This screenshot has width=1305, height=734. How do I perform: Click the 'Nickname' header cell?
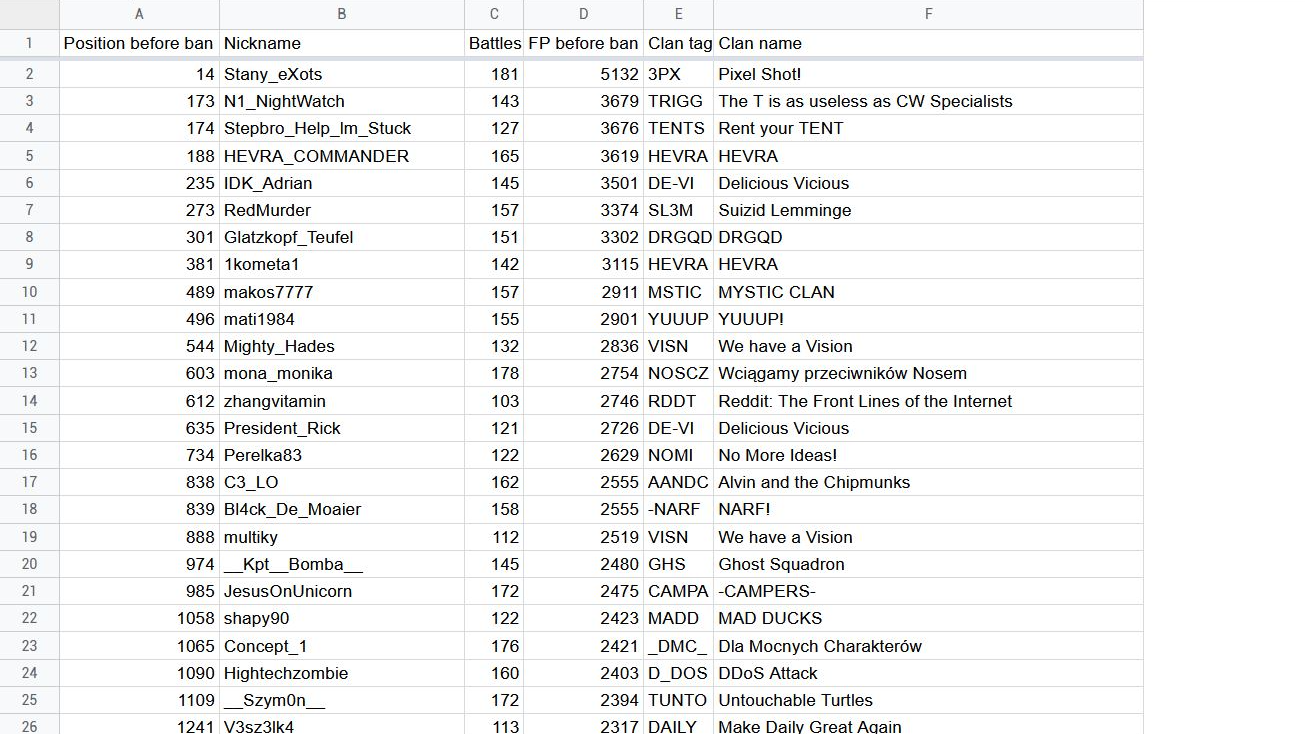[x=342, y=43]
